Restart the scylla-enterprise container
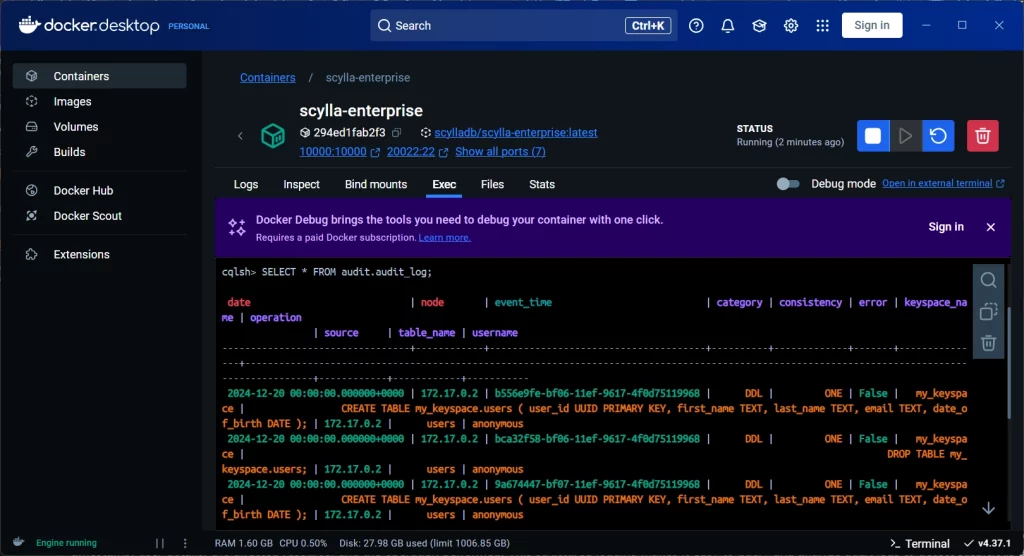The height and width of the screenshot is (556, 1024). (938, 136)
